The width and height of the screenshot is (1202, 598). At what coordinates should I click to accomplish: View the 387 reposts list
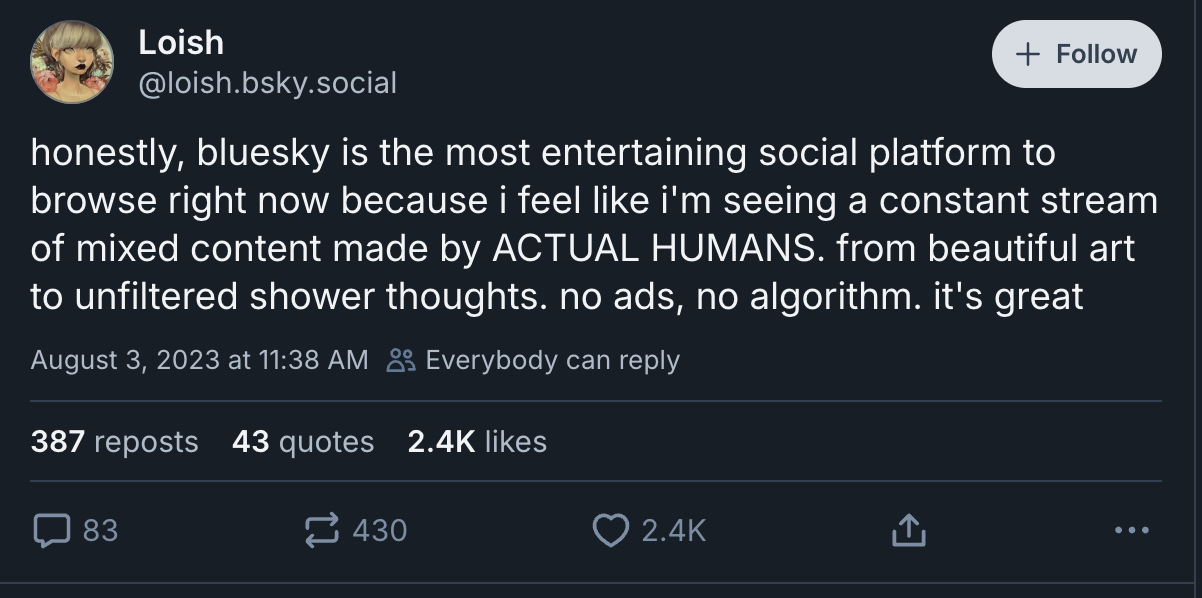click(x=115, y=441)
